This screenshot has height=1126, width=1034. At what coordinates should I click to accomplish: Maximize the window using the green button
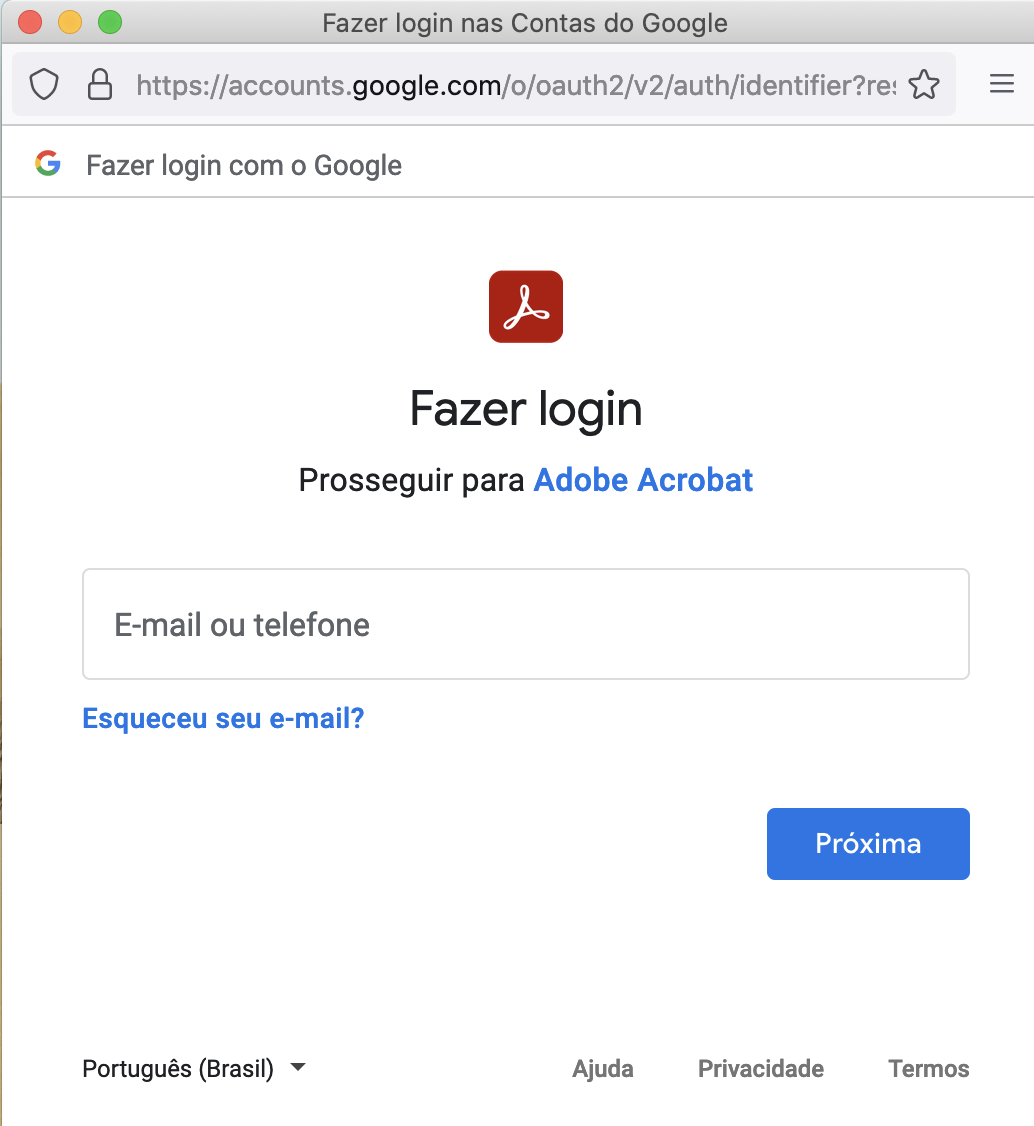pyautogui.click(x=109, y=22)
